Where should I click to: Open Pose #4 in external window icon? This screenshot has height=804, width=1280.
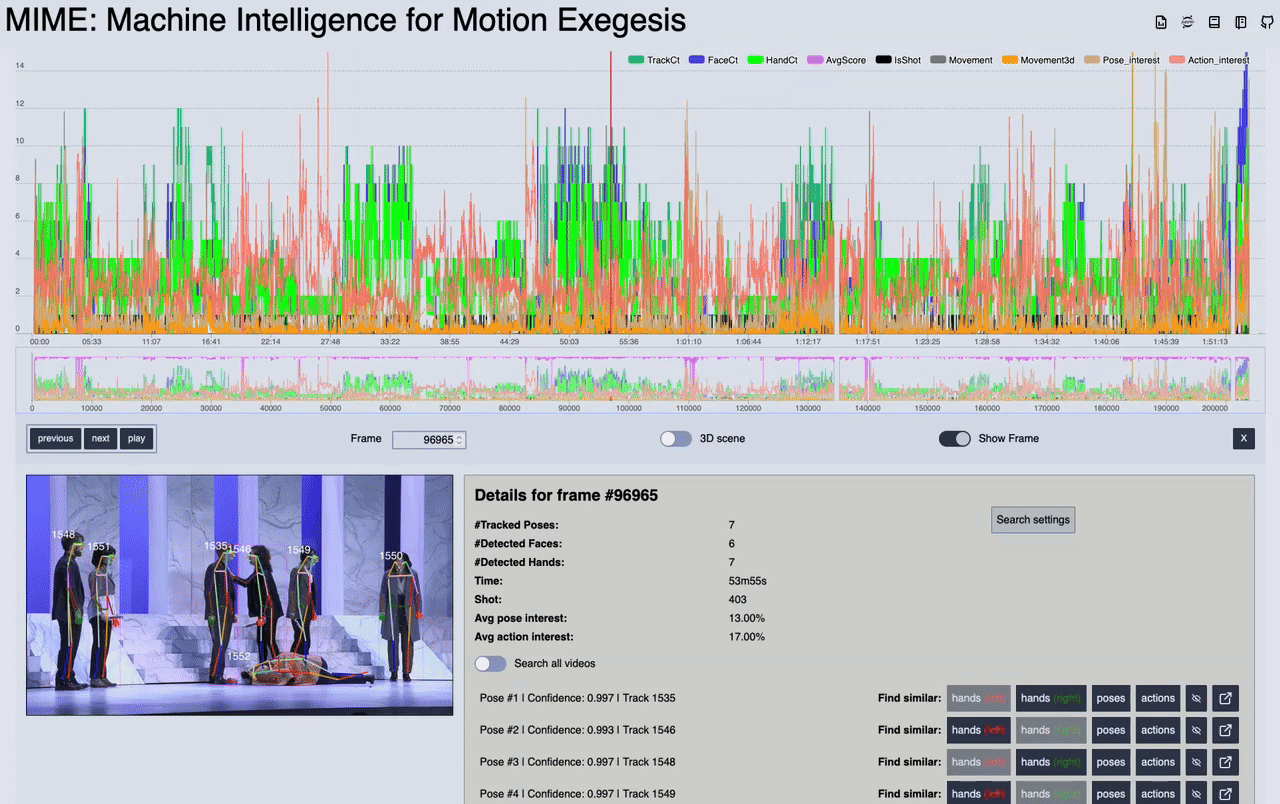[1225, 794]
